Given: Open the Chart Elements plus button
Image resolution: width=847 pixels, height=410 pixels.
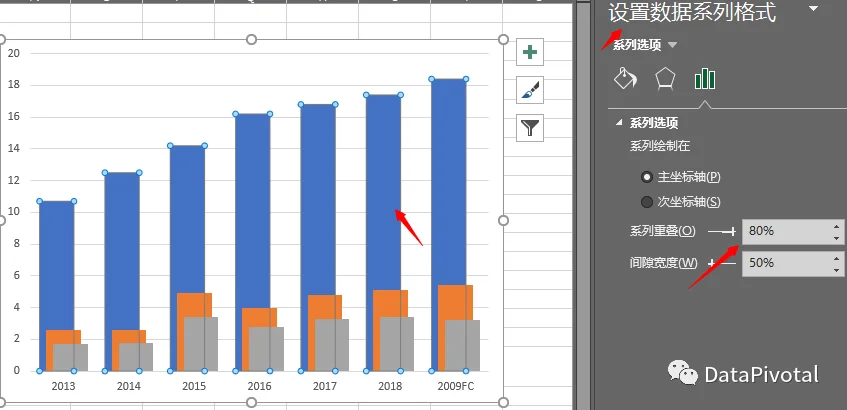Looking at the screenshot, I should click(x=530, y=52).
